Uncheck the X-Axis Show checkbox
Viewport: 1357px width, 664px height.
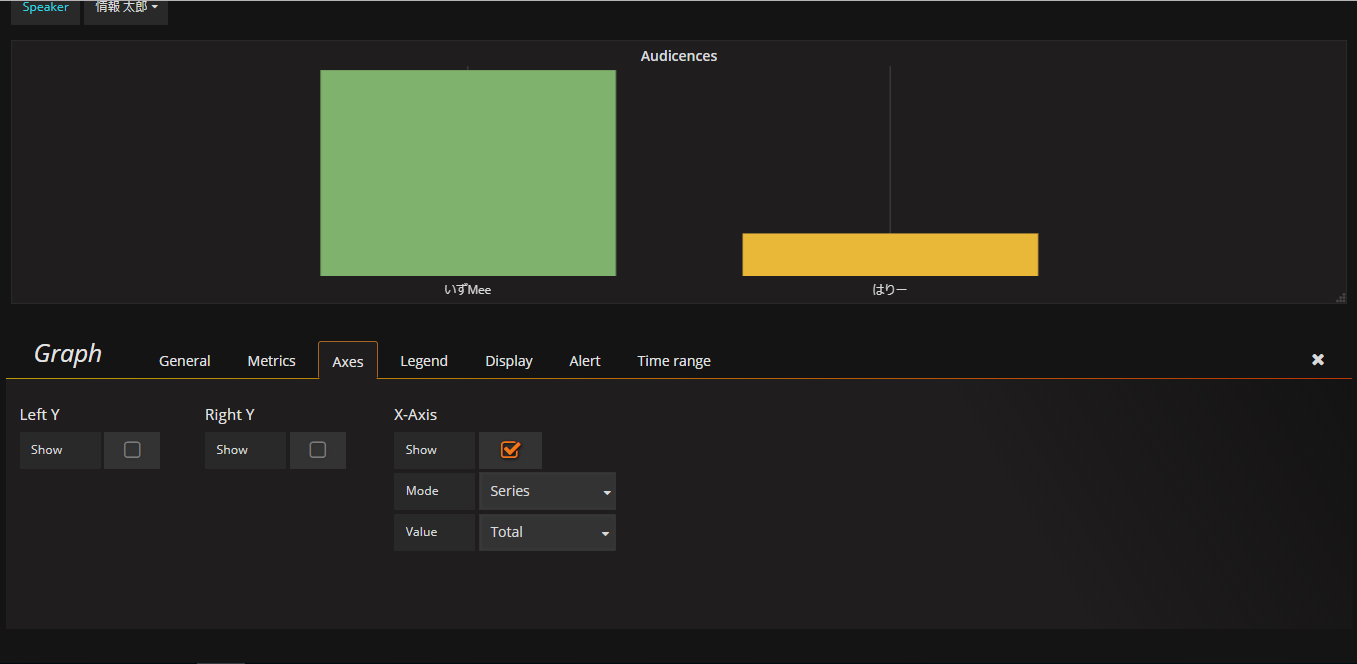coord(510,450)
